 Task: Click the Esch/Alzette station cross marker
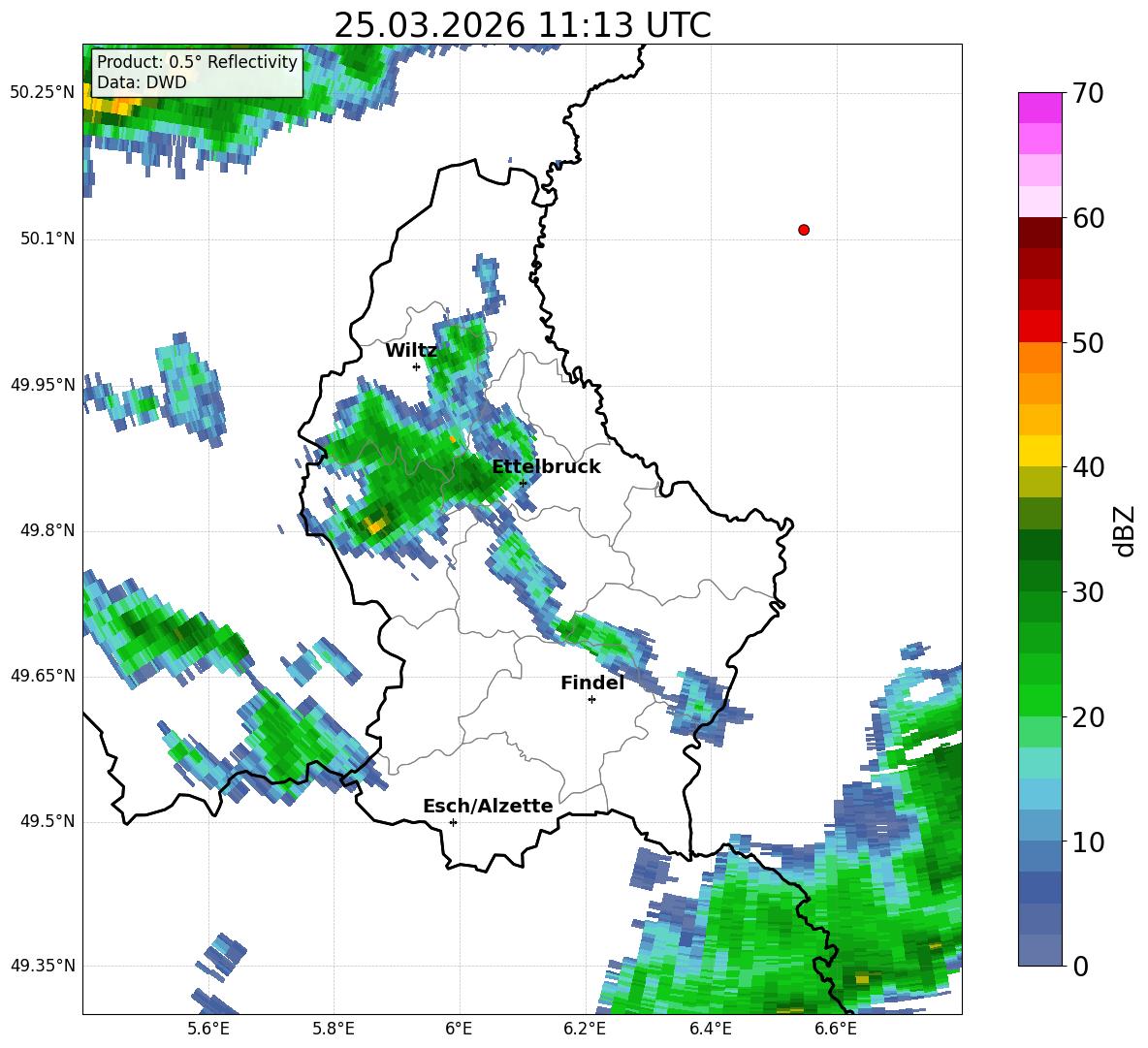pyautogui.click(x=453, y=822)
